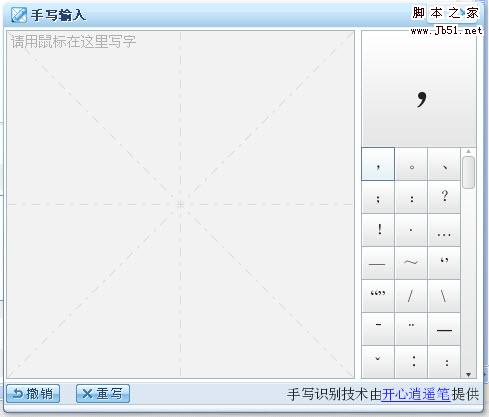Click the 撤销 undo button
The image size is (489, 417).
click(x=33, y=394)
